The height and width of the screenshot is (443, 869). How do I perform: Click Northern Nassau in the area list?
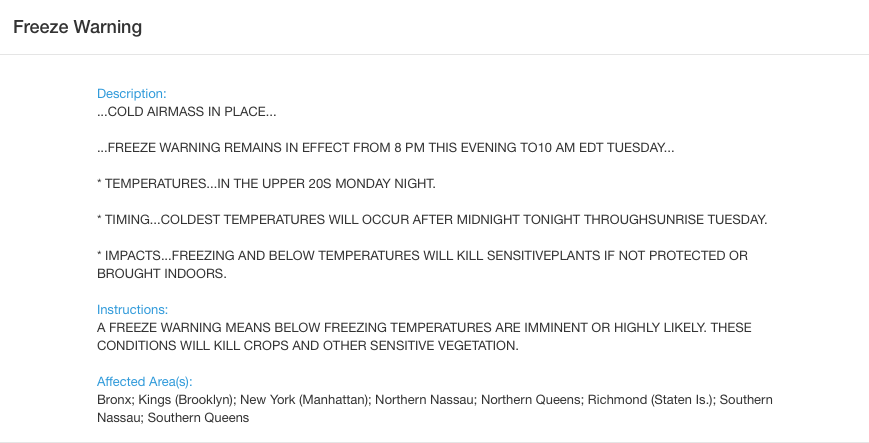pos(426,400)
